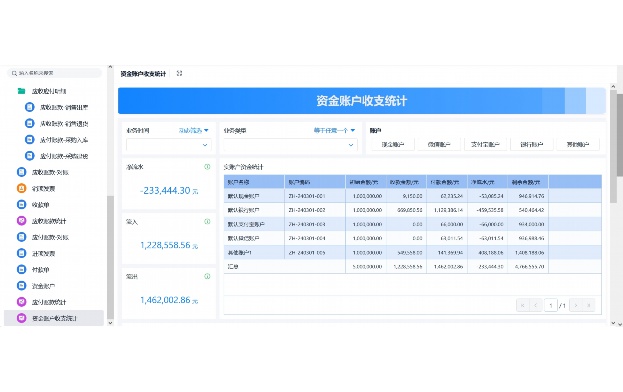The height and width of the screenshot is (392, 623).
Task: Filter by 微信账户 account button
Action: [439, 145]
